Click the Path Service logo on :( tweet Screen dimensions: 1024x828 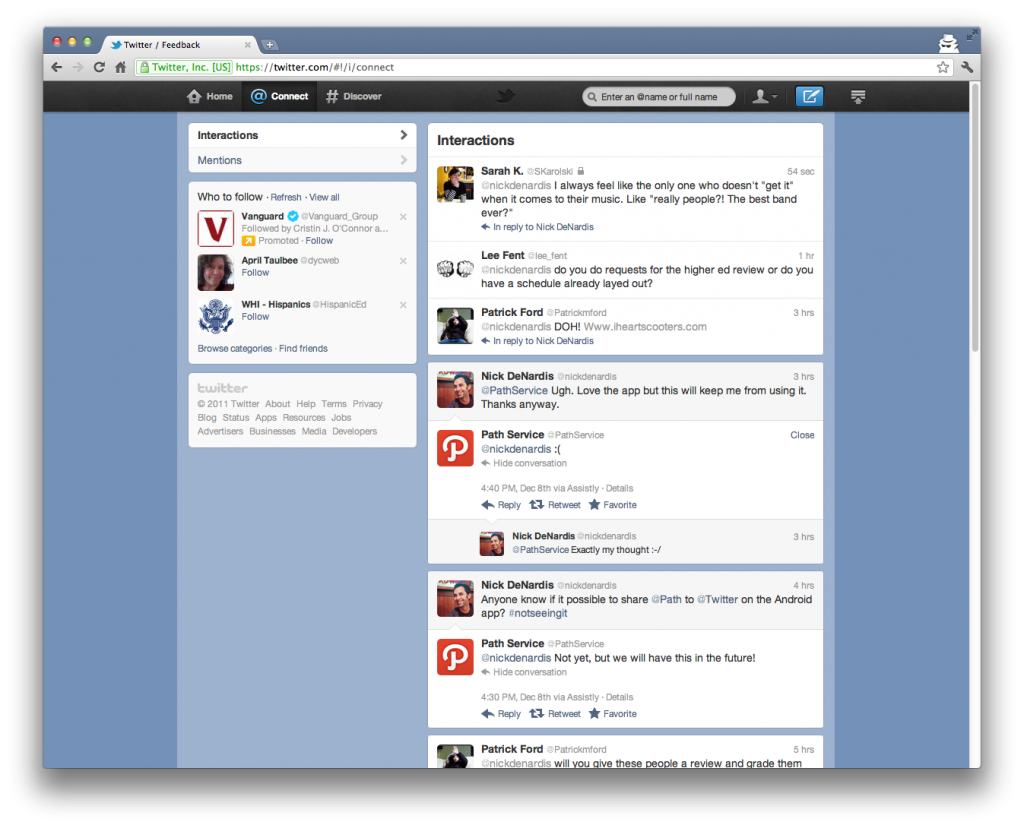(x=455, y=448)
